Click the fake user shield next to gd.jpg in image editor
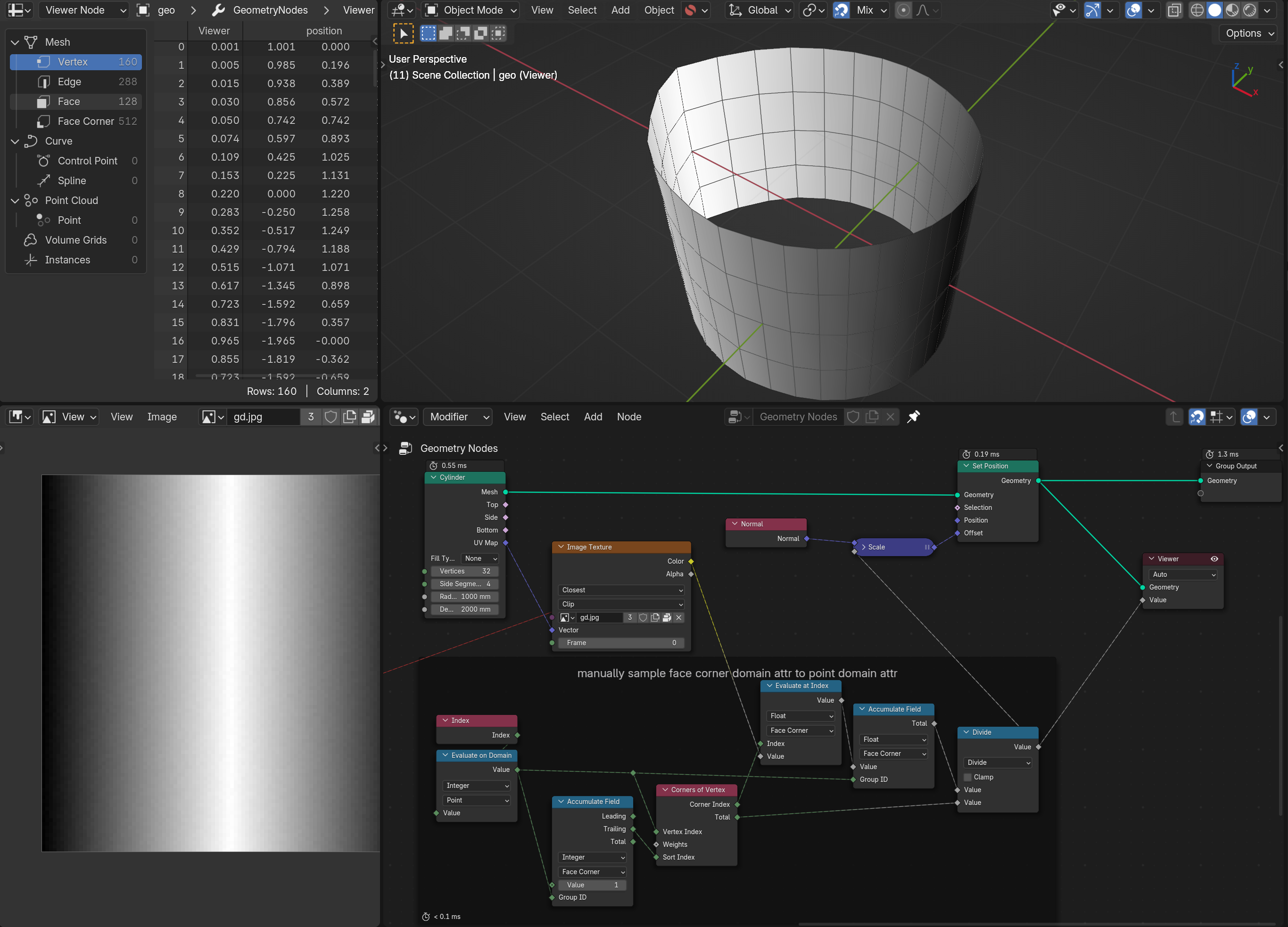The image size is (1288, 927). (x=330, y=417)
